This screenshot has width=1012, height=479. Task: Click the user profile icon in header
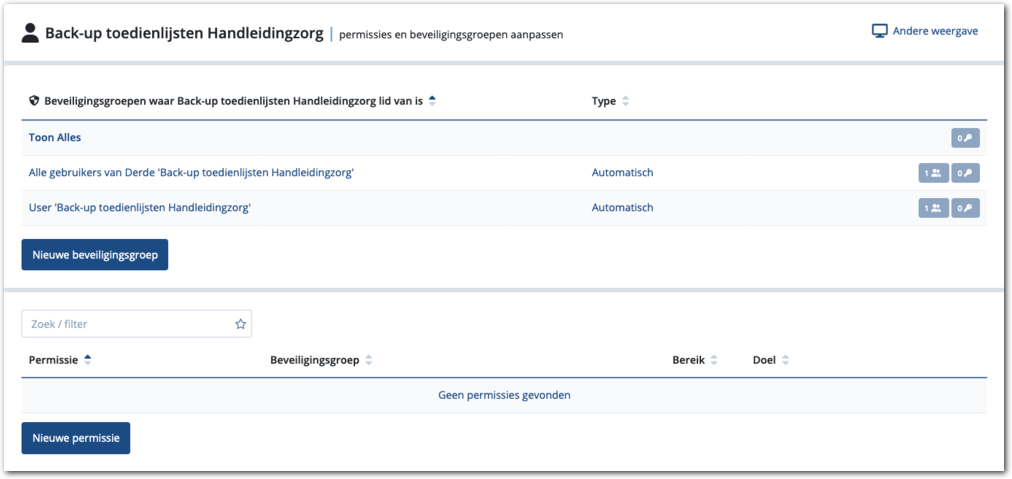pyautogui.click(x=31, y=34)
